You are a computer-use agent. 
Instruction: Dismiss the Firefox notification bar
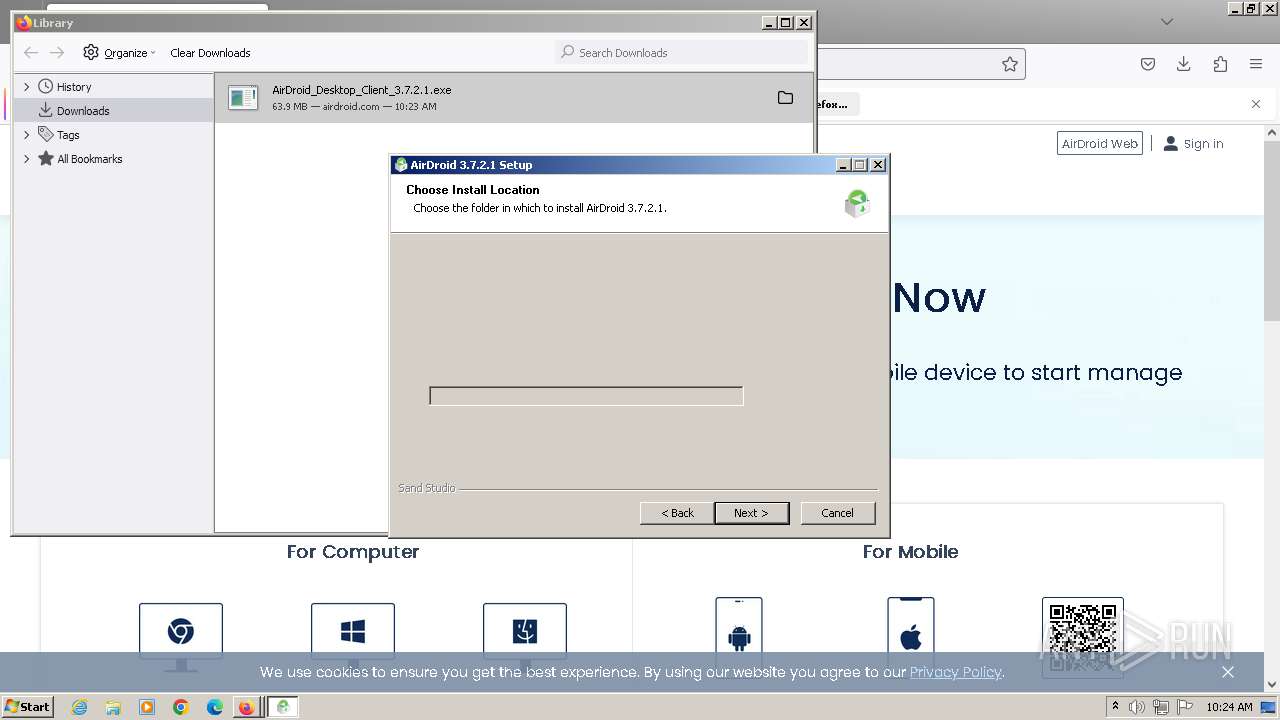[x=1256, y=104]
